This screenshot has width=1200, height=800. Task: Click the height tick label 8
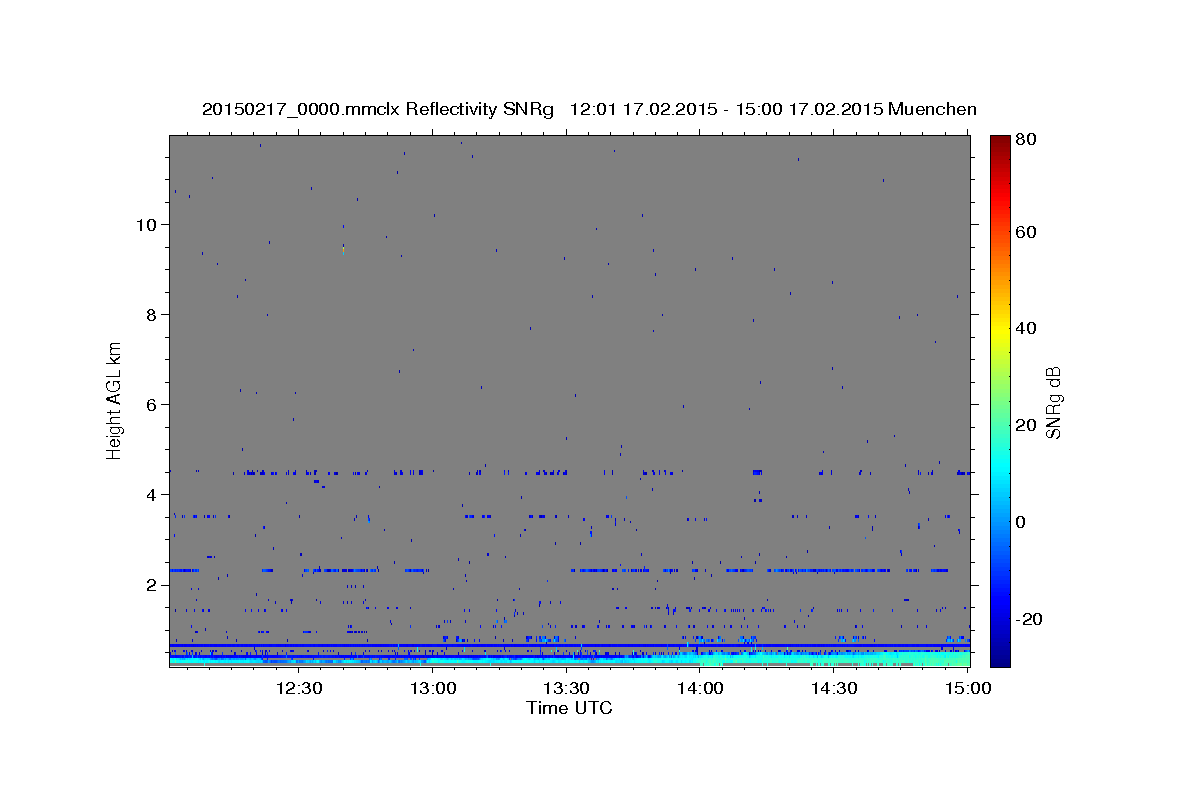coord(151,315)
